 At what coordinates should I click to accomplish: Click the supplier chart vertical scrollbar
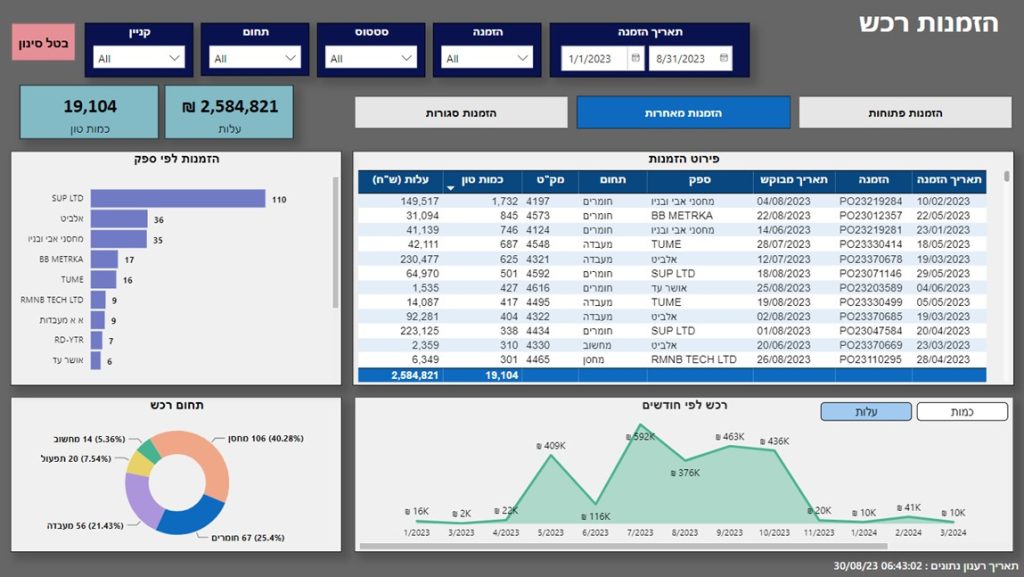[336, 242]
